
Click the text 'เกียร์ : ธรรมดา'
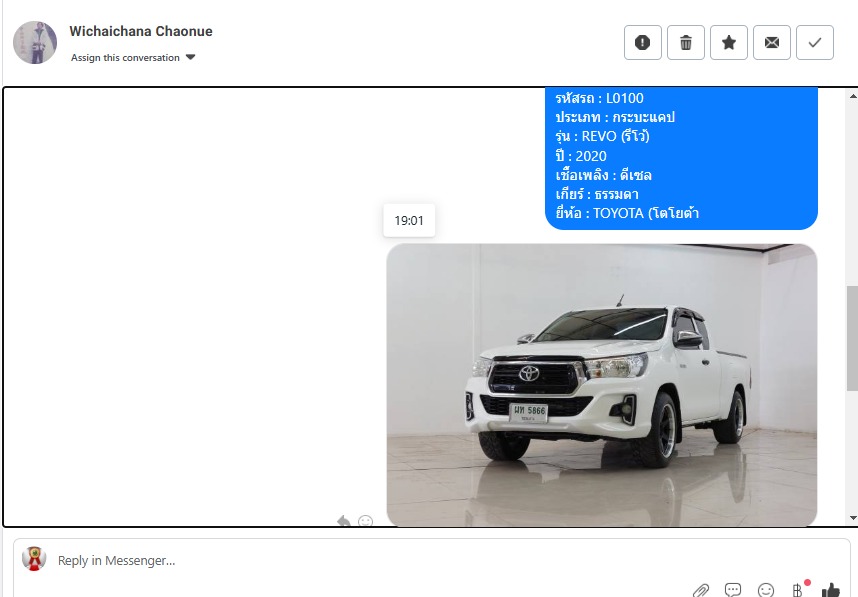pos(596,194)
